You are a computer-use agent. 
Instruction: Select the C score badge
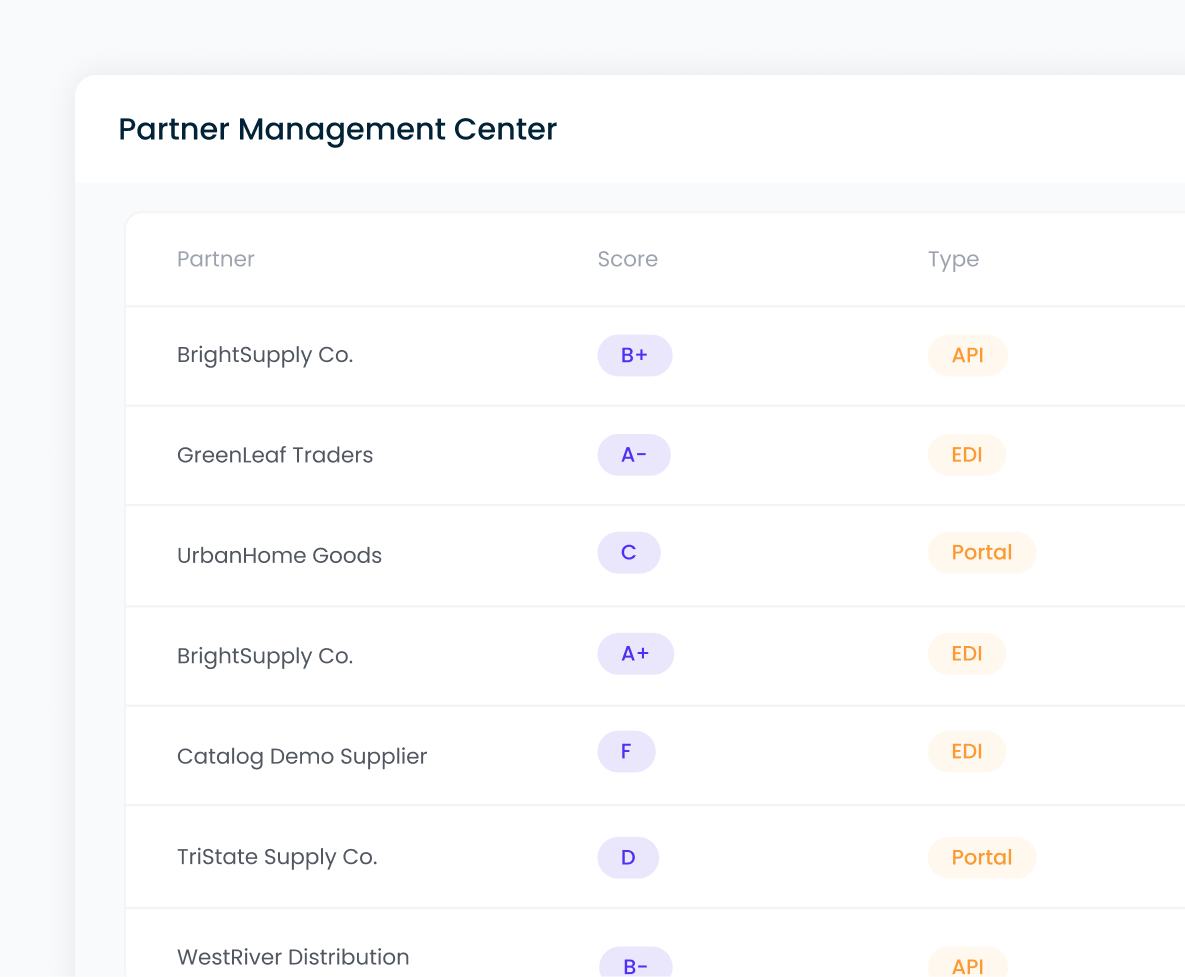coord(629,553)
